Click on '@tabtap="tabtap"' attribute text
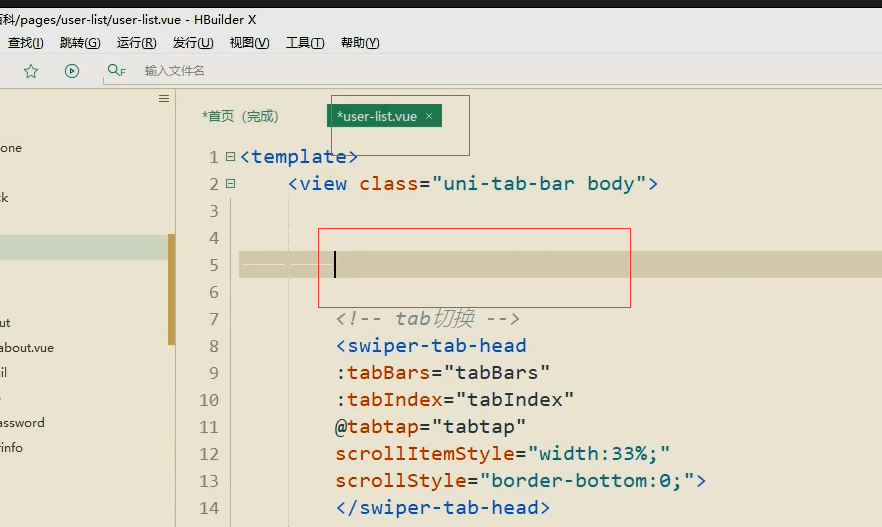 click(x=430, y=426)
